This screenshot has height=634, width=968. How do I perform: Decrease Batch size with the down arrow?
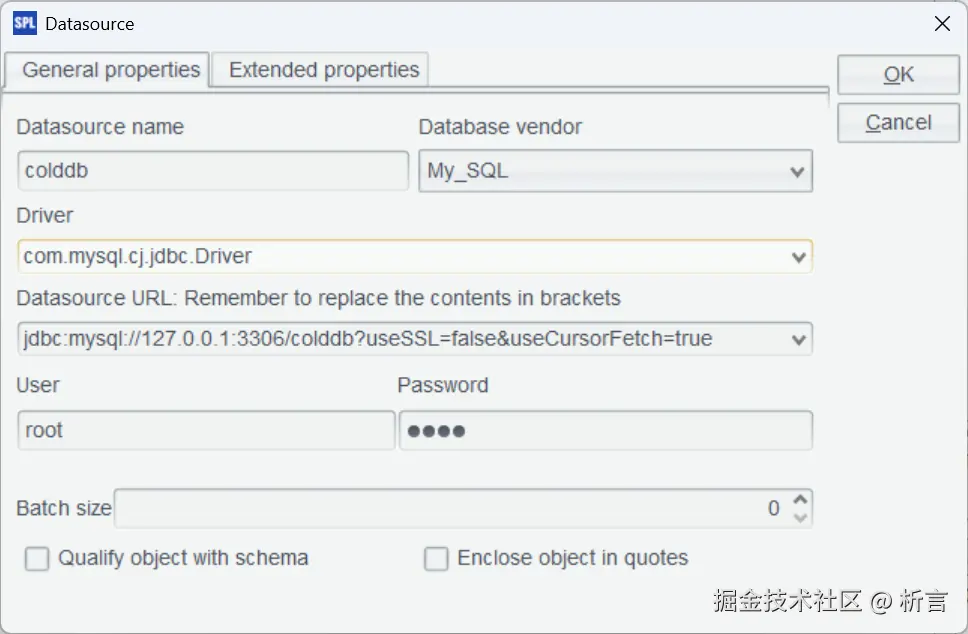point(799,517)
